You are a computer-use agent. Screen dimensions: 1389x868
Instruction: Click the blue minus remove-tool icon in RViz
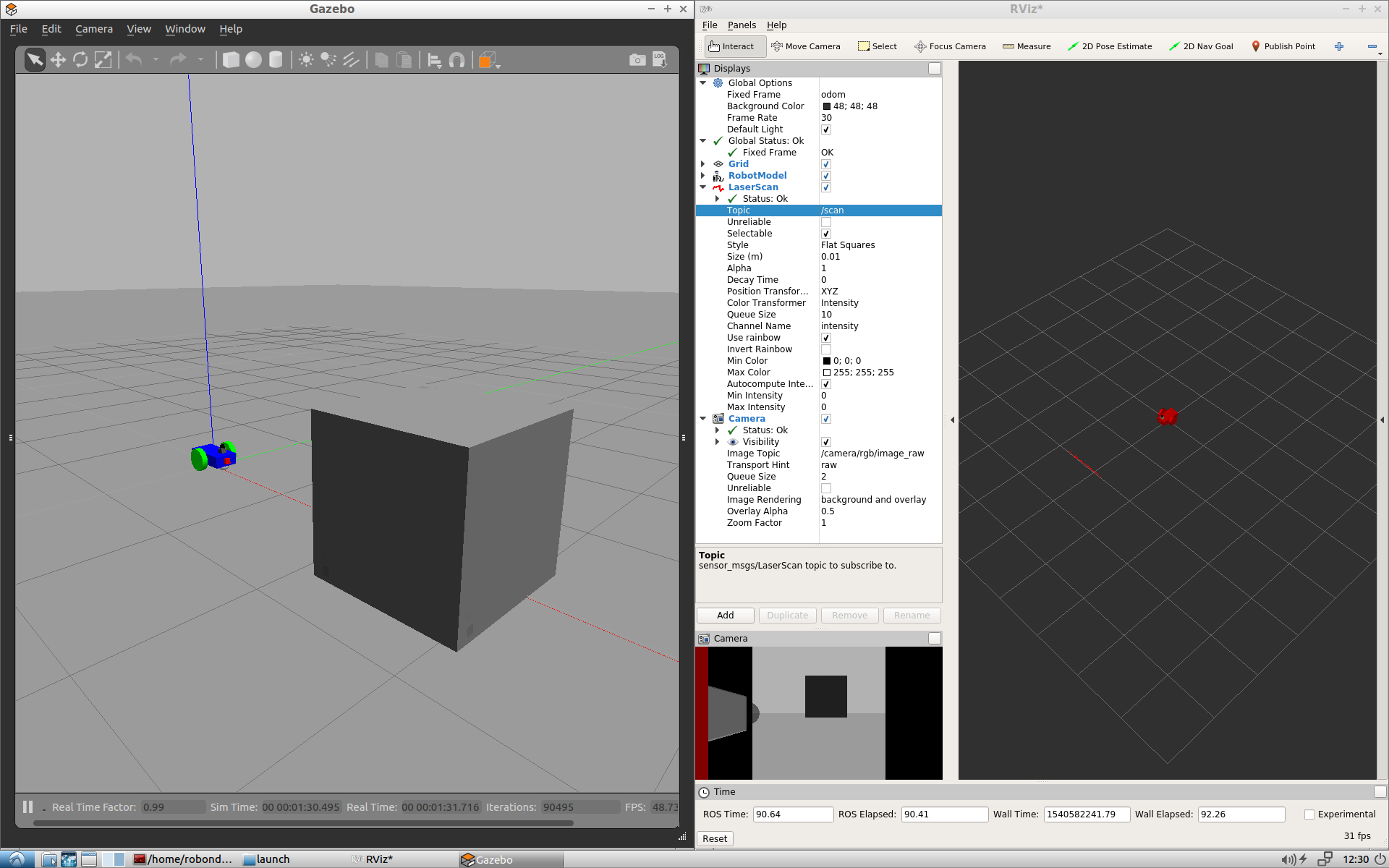click(x=1372, y=46)
